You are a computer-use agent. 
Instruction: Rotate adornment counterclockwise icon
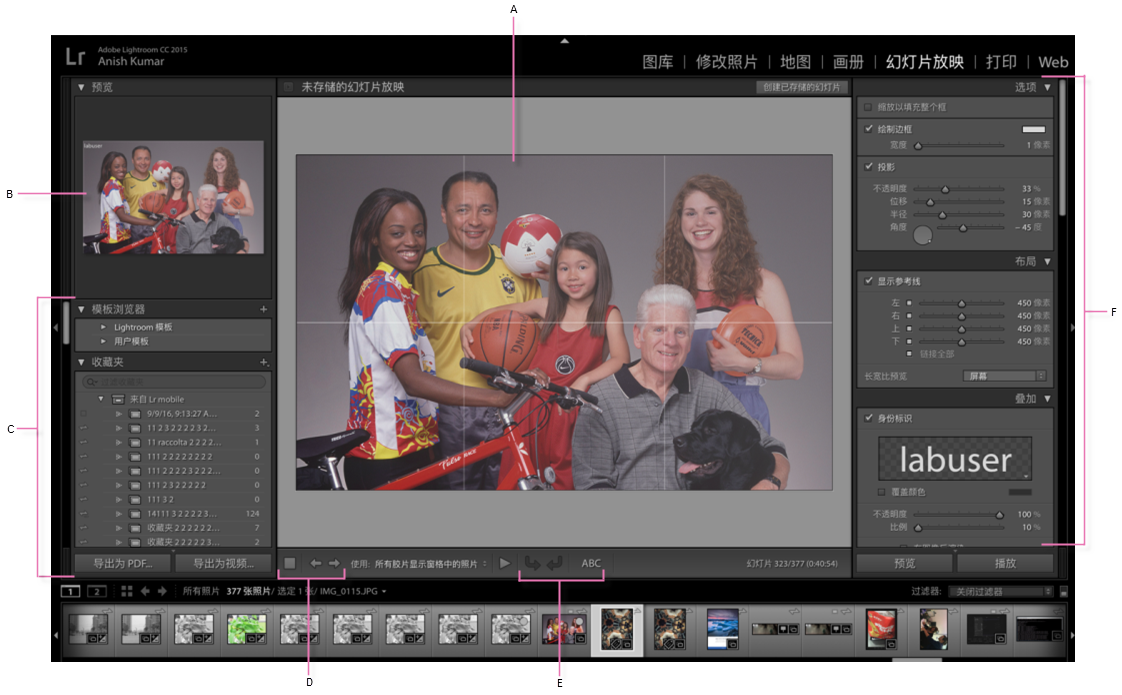pos(532,563)
